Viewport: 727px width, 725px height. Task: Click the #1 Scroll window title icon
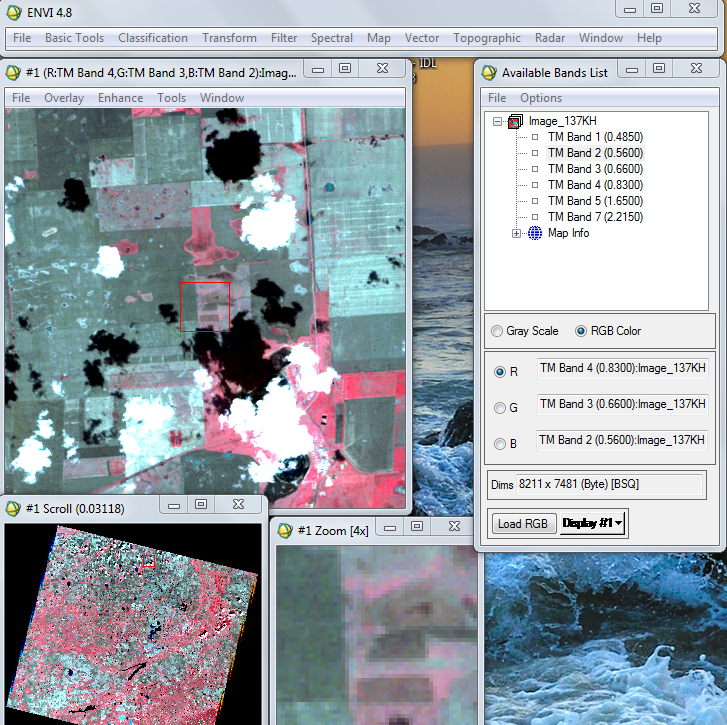[13, 508]
